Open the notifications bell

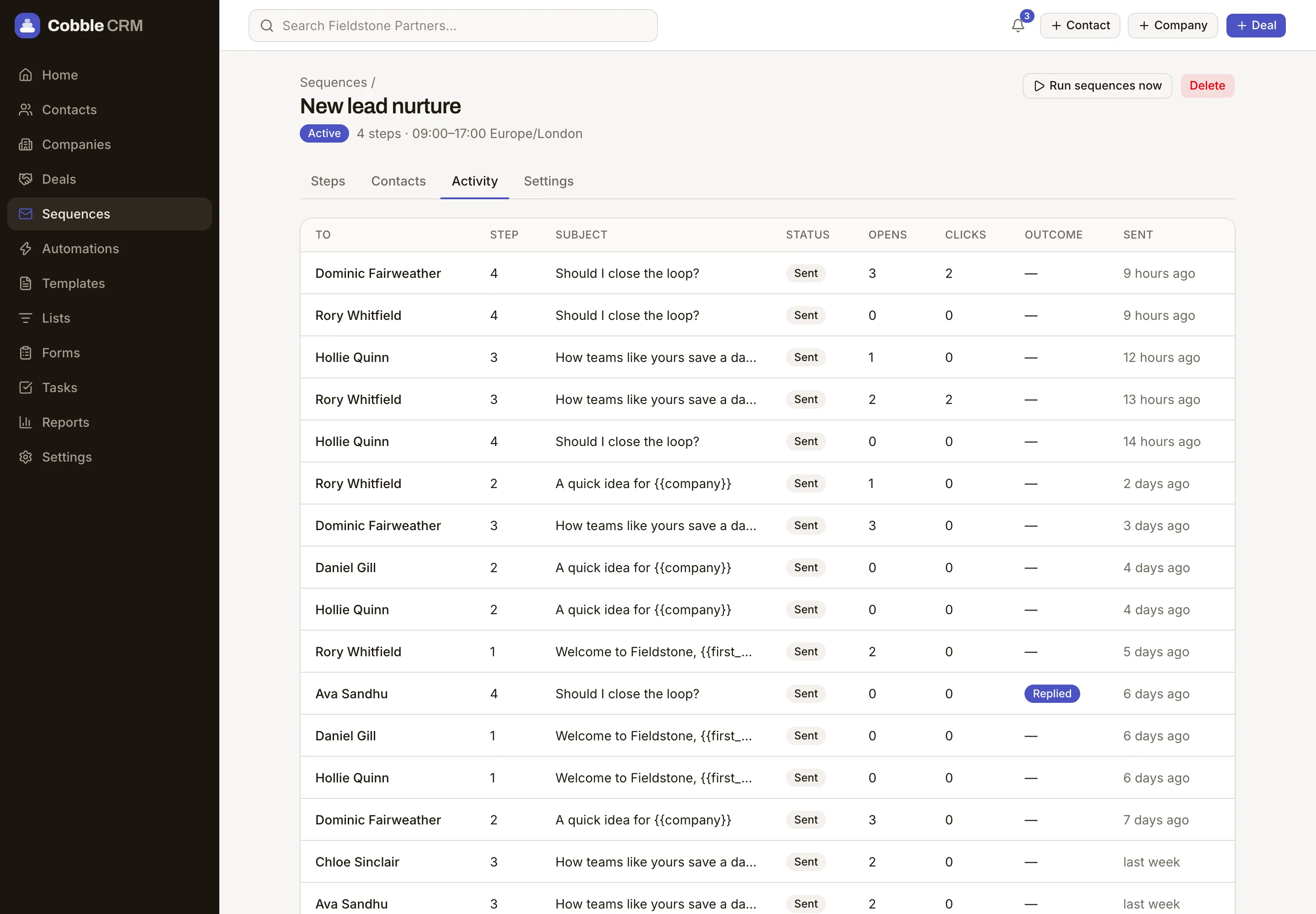(x=1018, y=25)
